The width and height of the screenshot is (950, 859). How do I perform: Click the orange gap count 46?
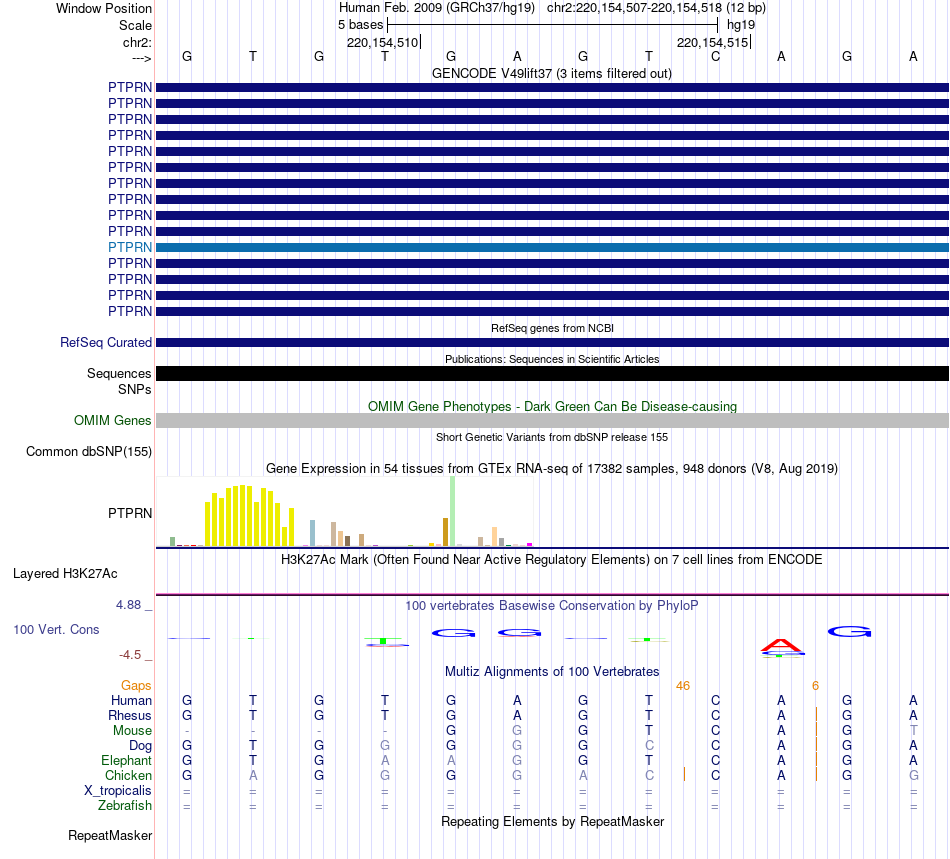point(683,686)
